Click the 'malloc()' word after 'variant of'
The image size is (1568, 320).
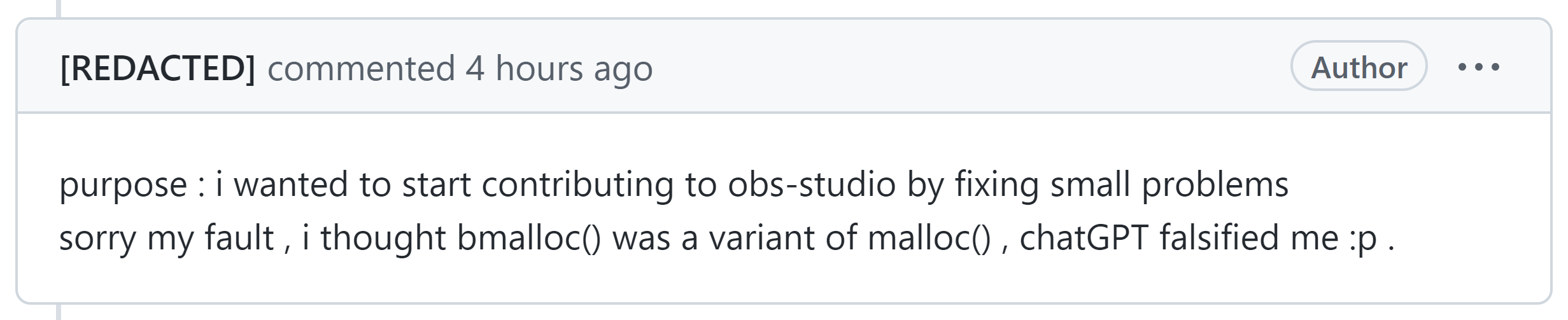pos(929,238)
